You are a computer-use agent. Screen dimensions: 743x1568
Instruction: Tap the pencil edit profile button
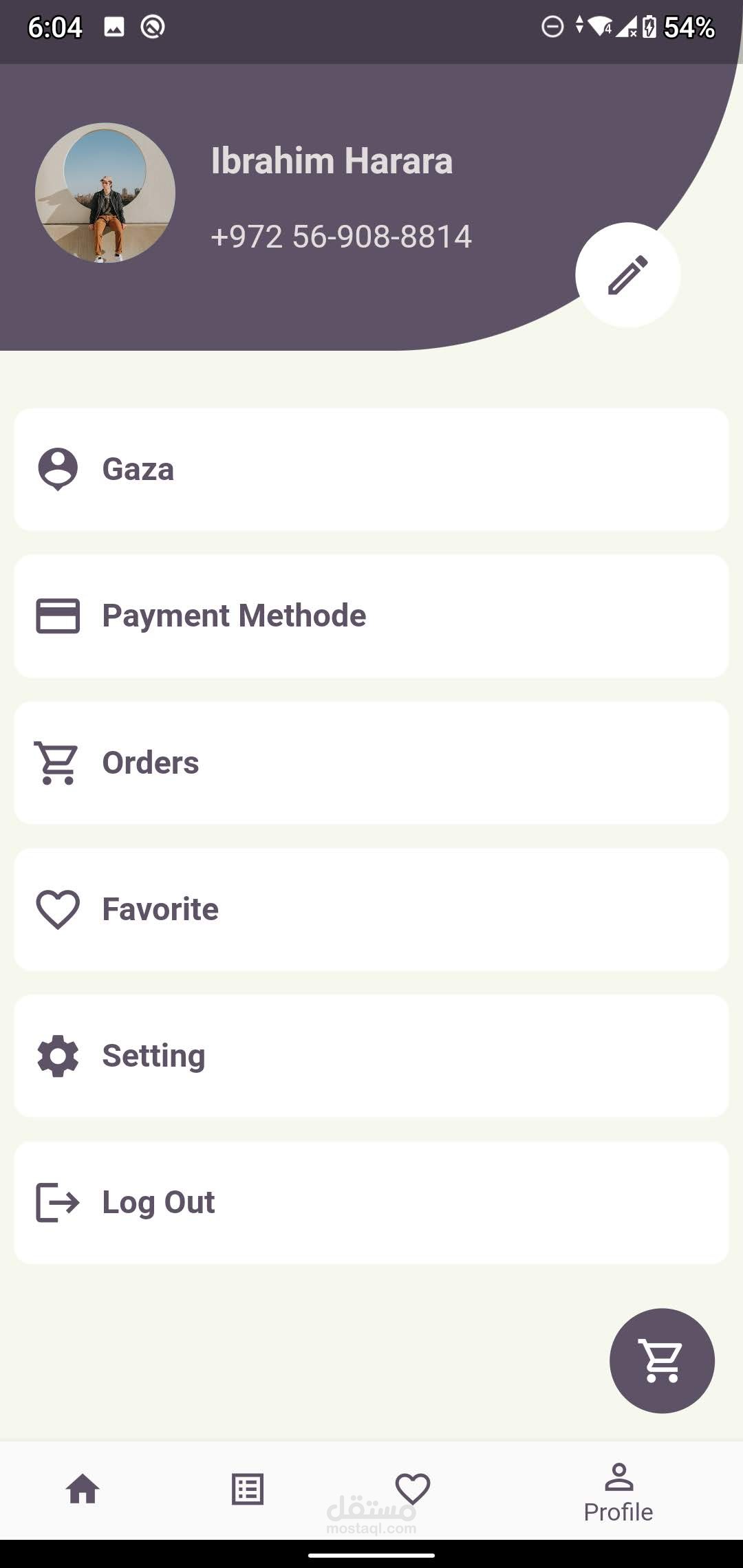point(627,275)
